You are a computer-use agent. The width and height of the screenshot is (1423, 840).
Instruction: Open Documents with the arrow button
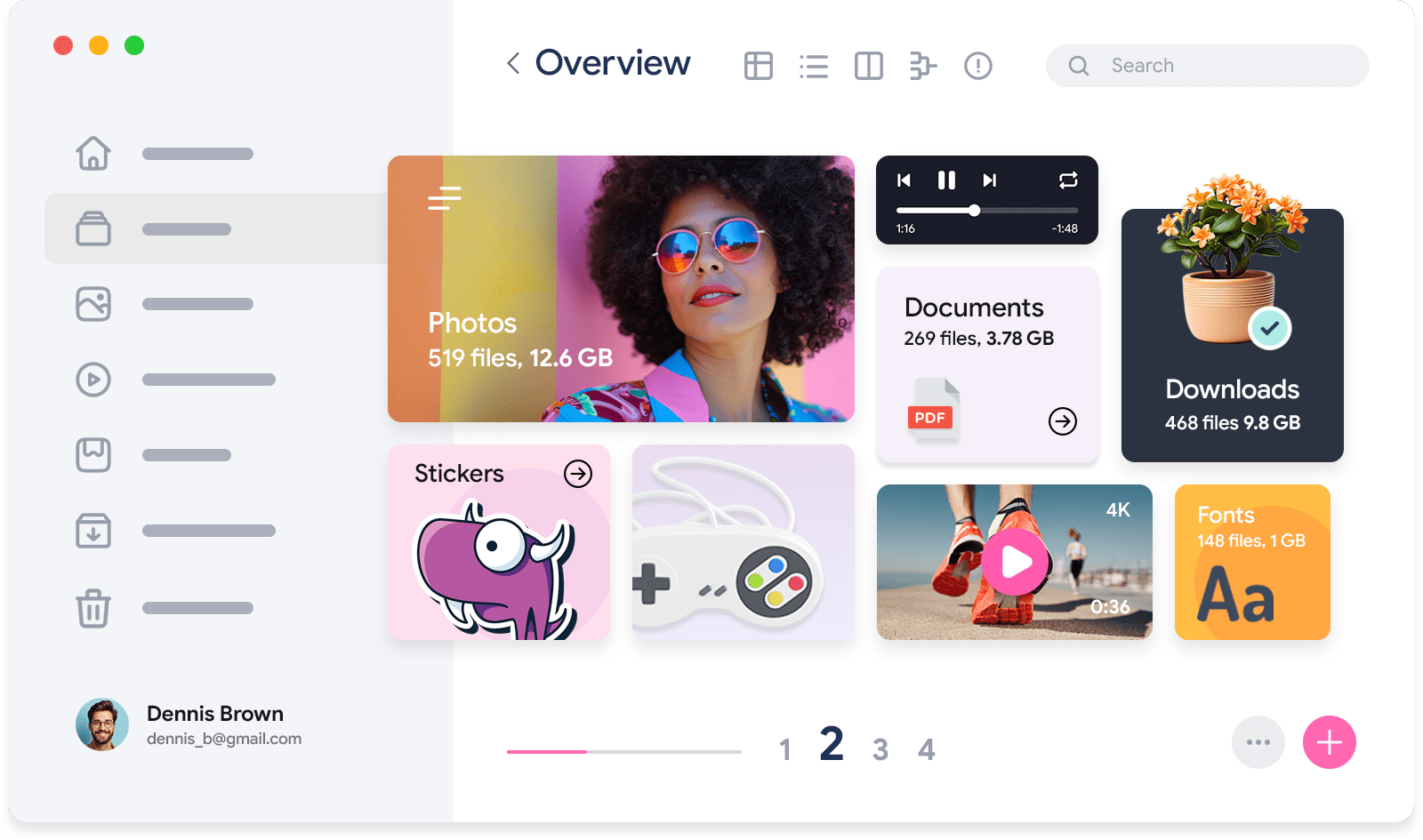pos(1062,420)
